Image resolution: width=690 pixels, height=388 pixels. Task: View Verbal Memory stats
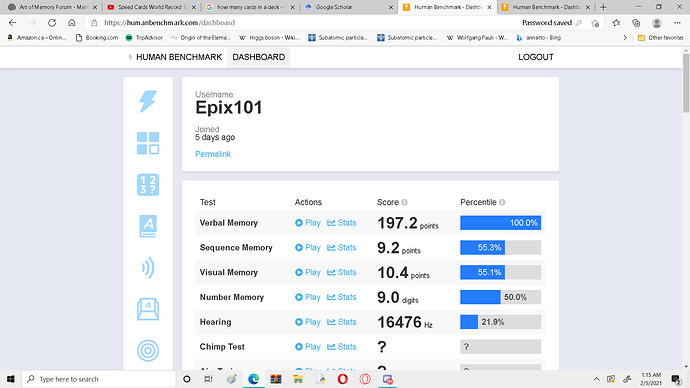342,223
